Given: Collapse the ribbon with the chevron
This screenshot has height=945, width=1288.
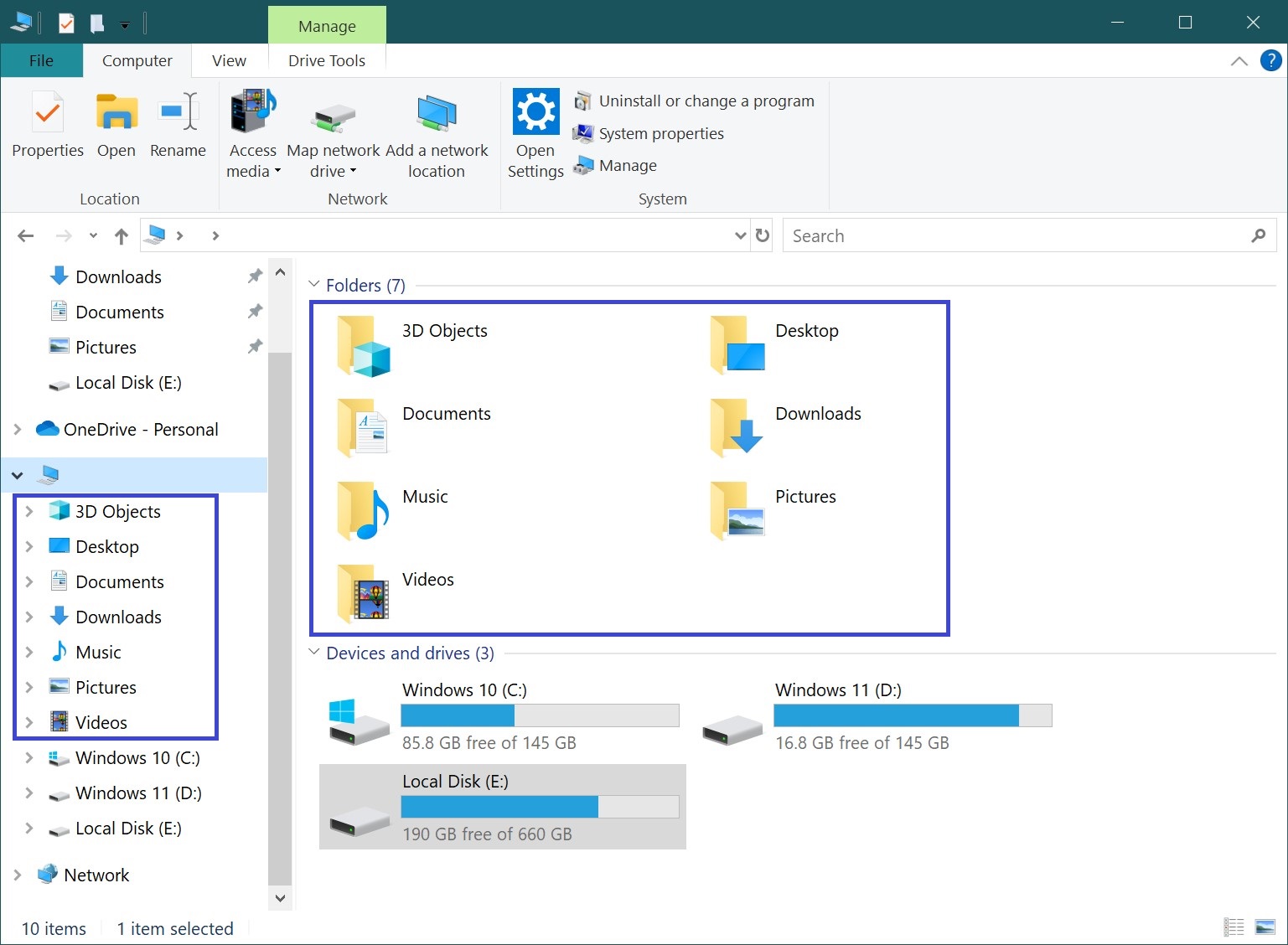Looking at the screenshot, I should point(1239,61).
